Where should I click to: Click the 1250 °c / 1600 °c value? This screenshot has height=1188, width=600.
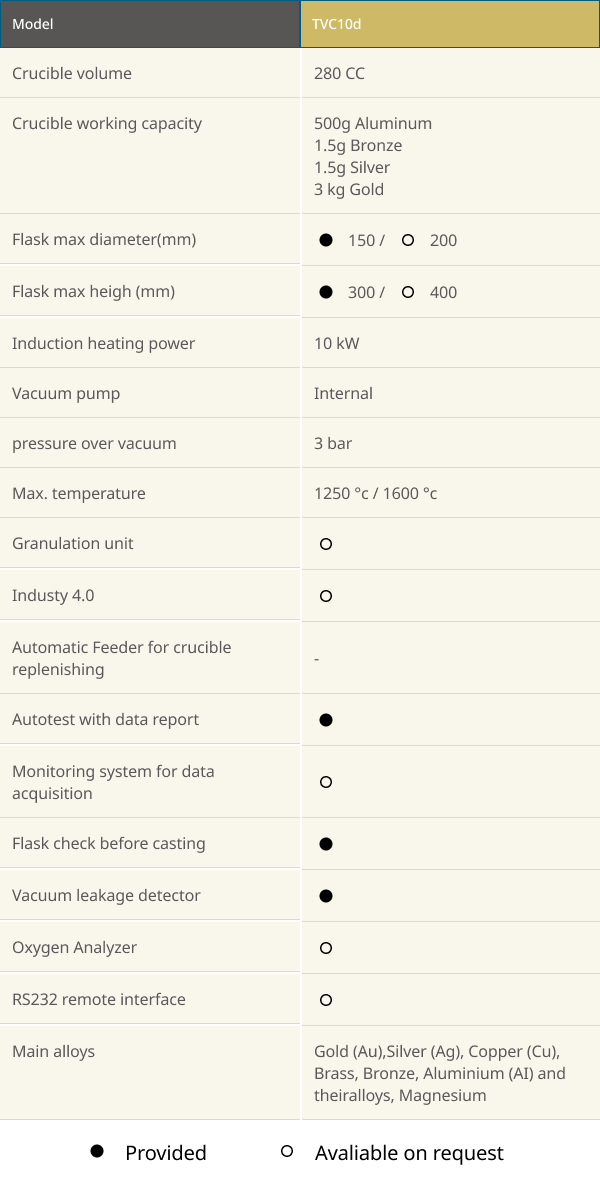[376, 493]
